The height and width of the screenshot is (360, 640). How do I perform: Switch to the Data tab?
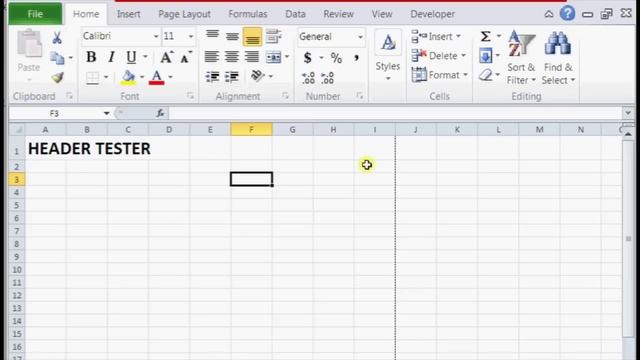[296, 14]
